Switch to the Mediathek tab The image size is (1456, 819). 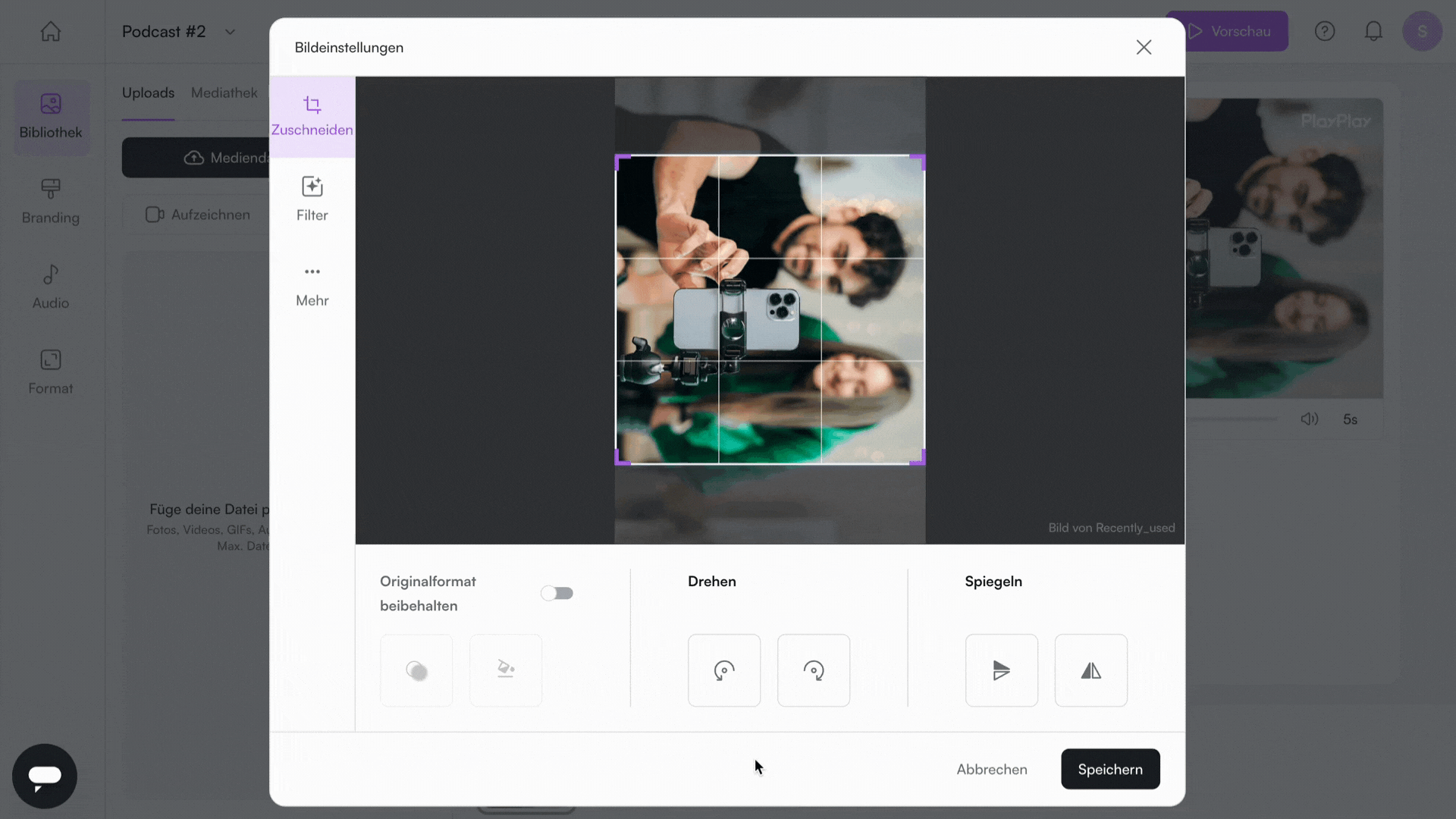click(224, 93)
